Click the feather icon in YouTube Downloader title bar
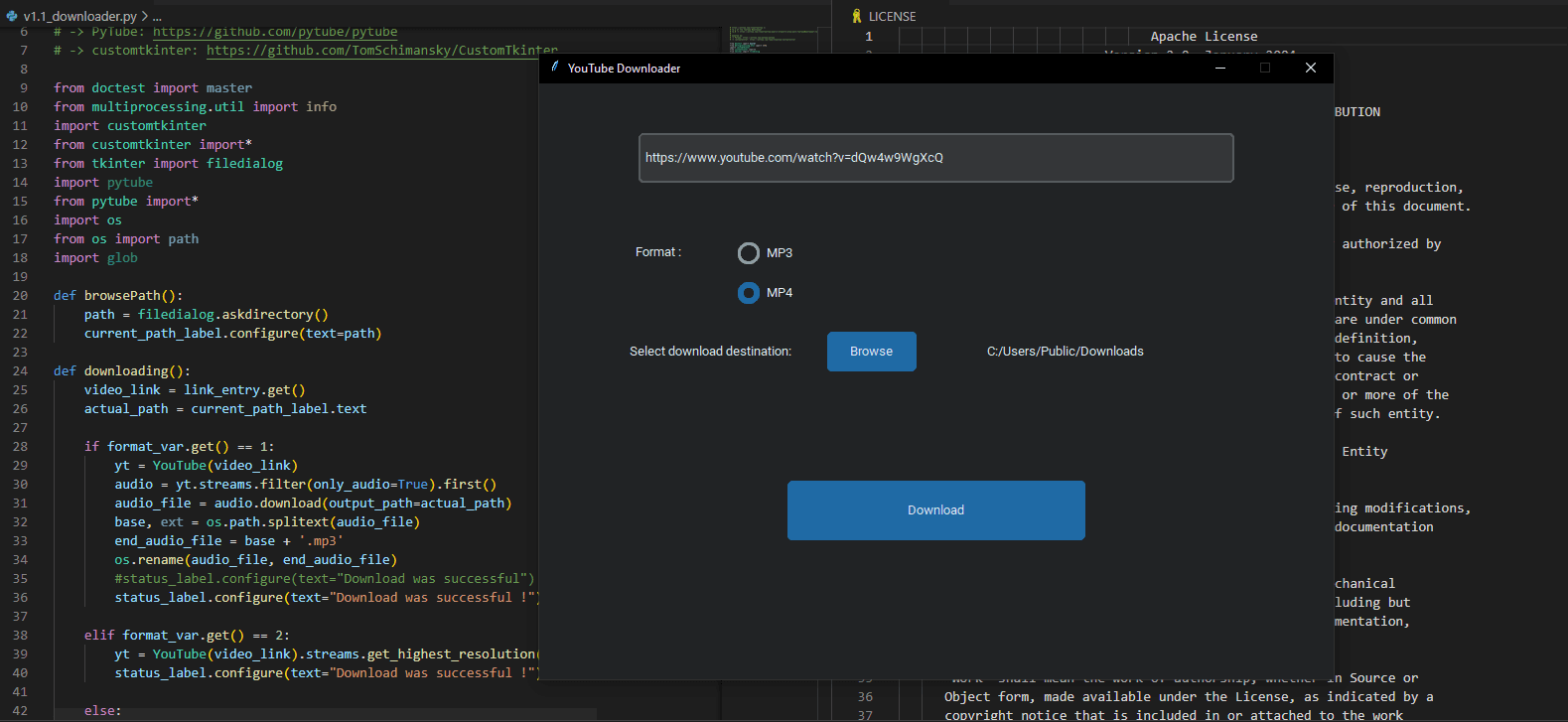The width and height of the screenshot is (1568, 722). [x=555, y=68]
